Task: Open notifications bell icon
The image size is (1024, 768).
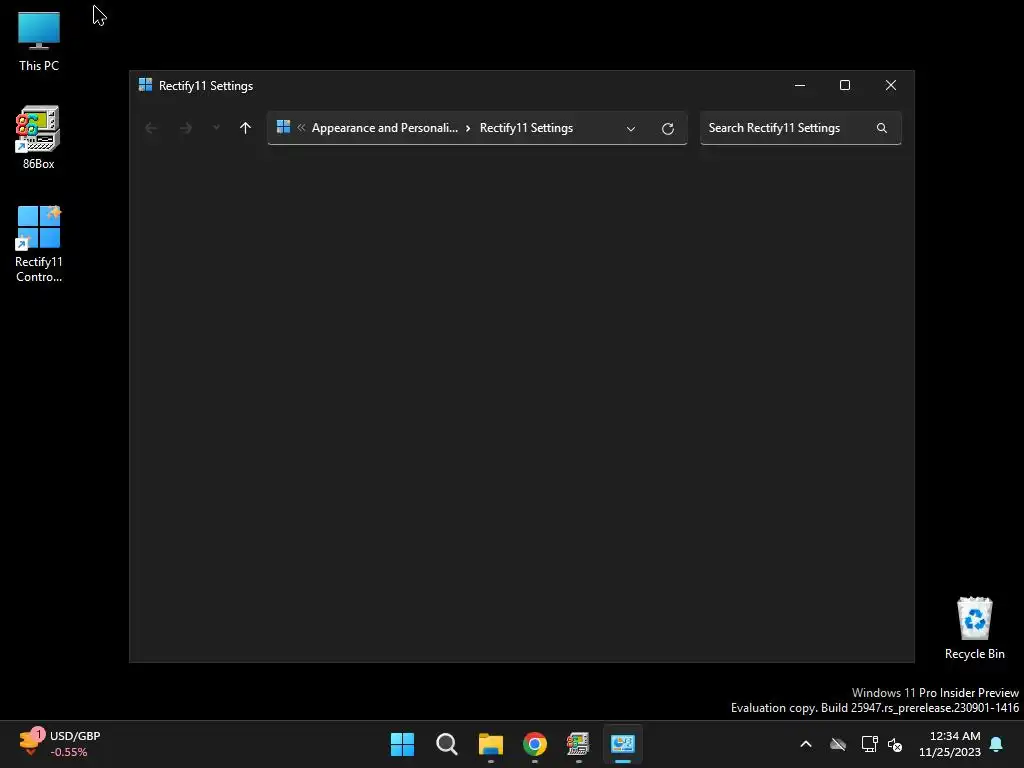Action: (x=997, y=744)
